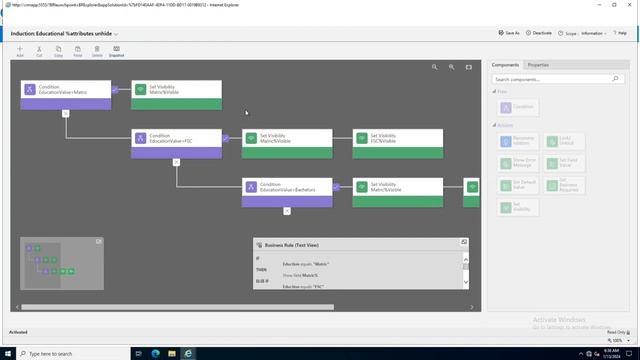Viewport: 640px width, 360px height.
Task: Fit the diagram to canvas
Action: pos(469,67)
